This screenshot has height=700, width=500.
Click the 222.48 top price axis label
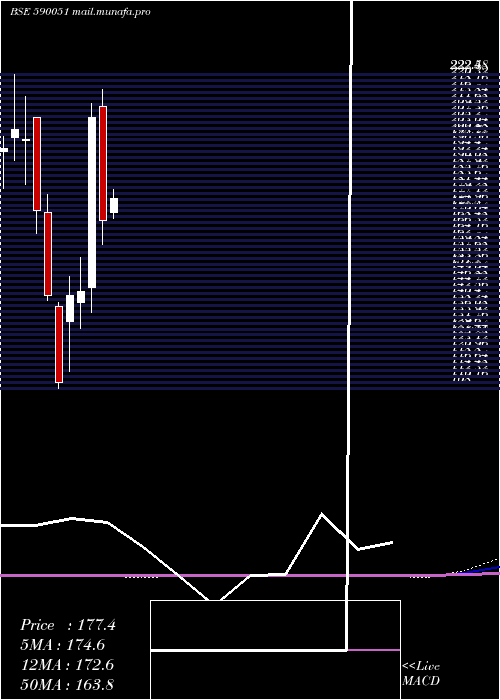[470, 65]
